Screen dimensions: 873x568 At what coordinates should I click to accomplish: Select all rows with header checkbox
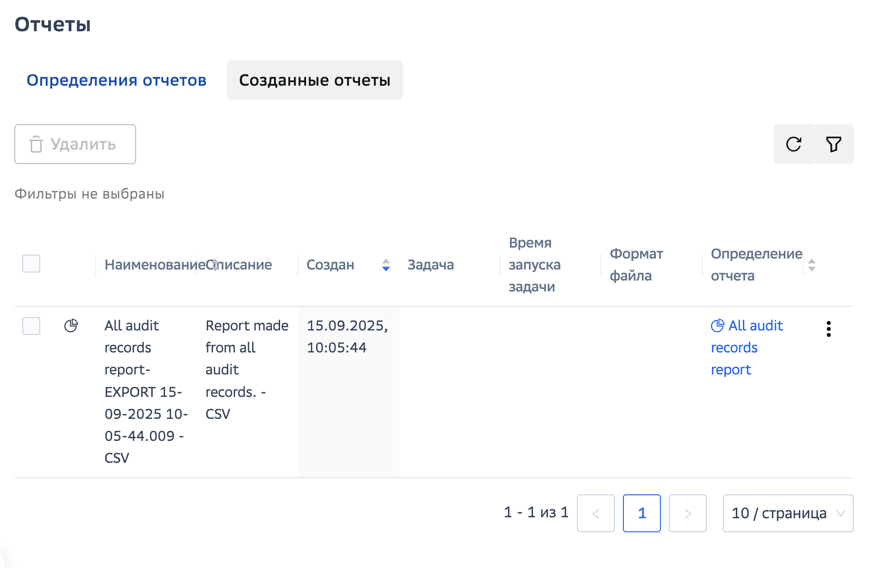(x=31, y=263)
